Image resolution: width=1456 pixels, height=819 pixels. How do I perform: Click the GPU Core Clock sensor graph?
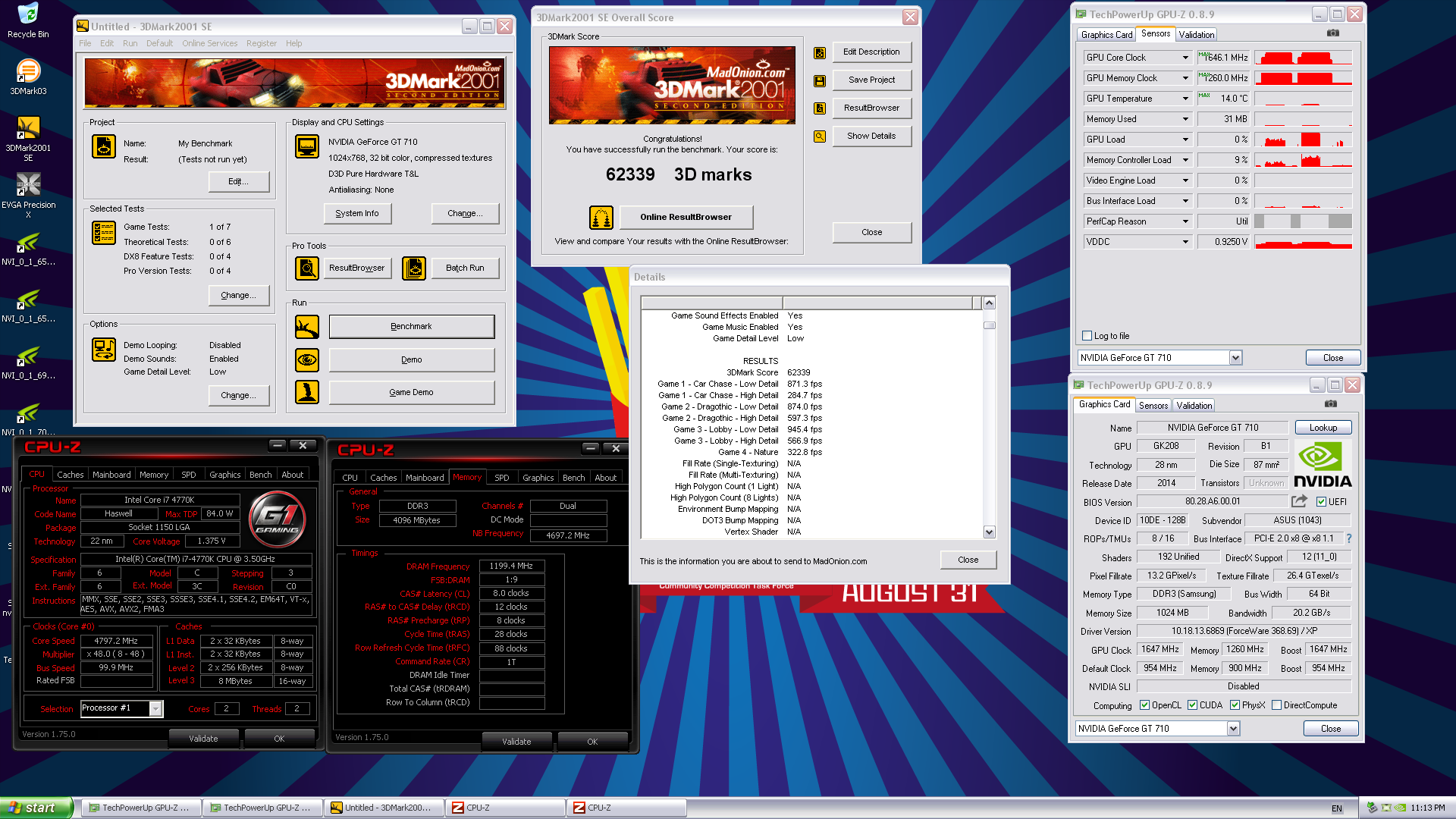1303,58
